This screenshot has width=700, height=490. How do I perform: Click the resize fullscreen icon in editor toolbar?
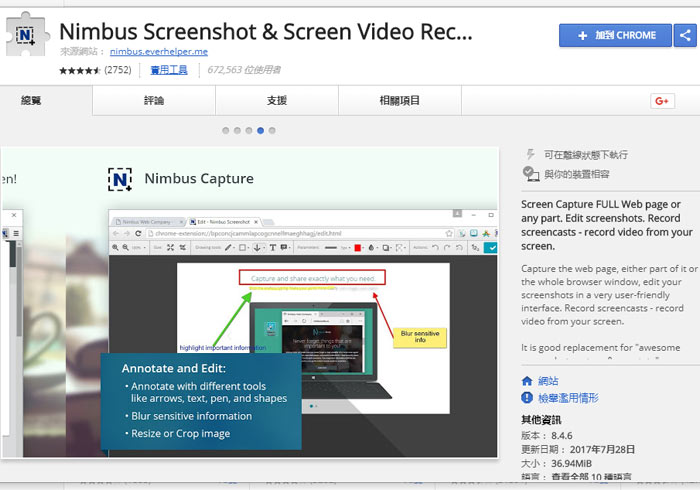click(171, 247)
